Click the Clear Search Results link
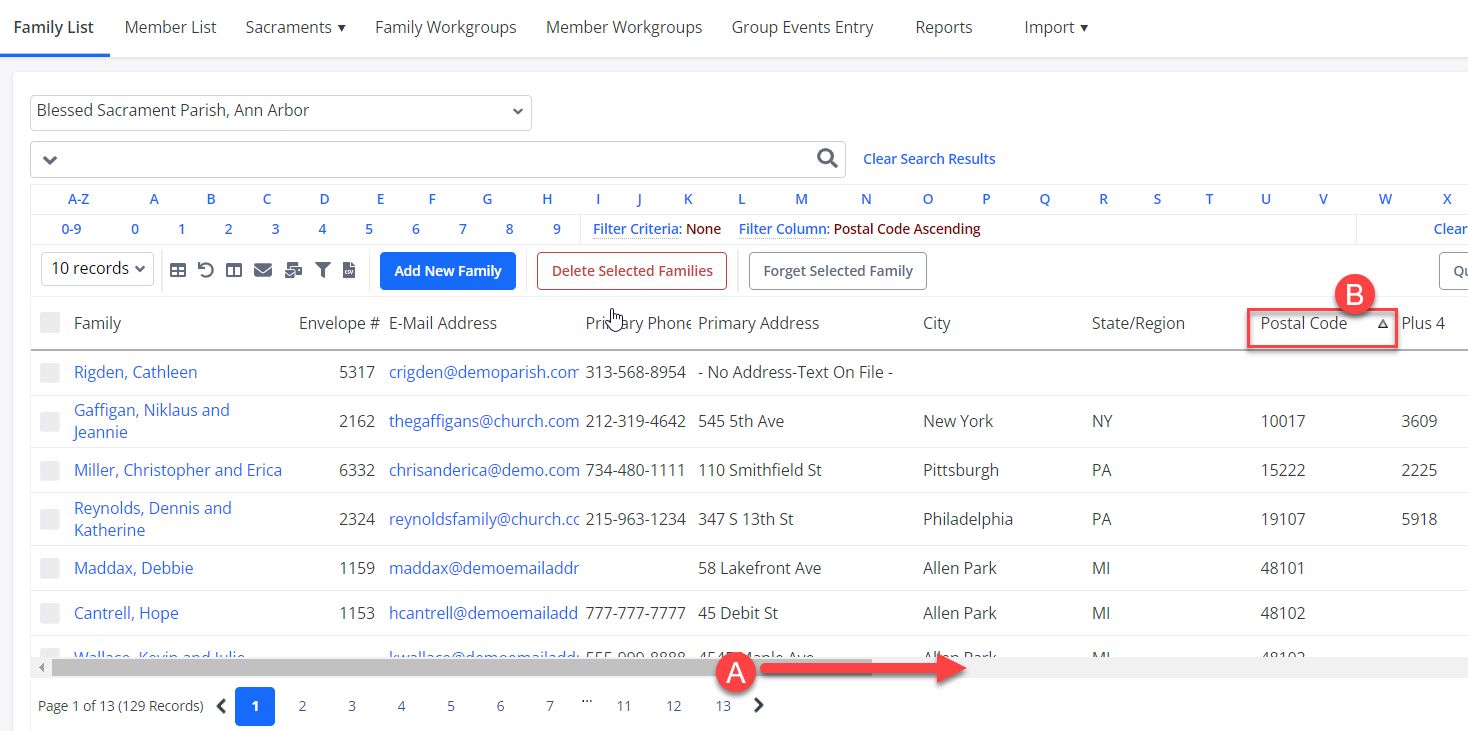Viewport: 1468px width, 731px height. click(x=929, y=159)
